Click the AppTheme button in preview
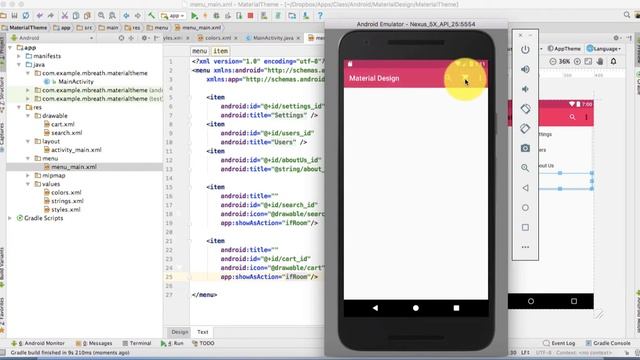The image size is (640, 360). pyautogui.click(x=564, y=49)
